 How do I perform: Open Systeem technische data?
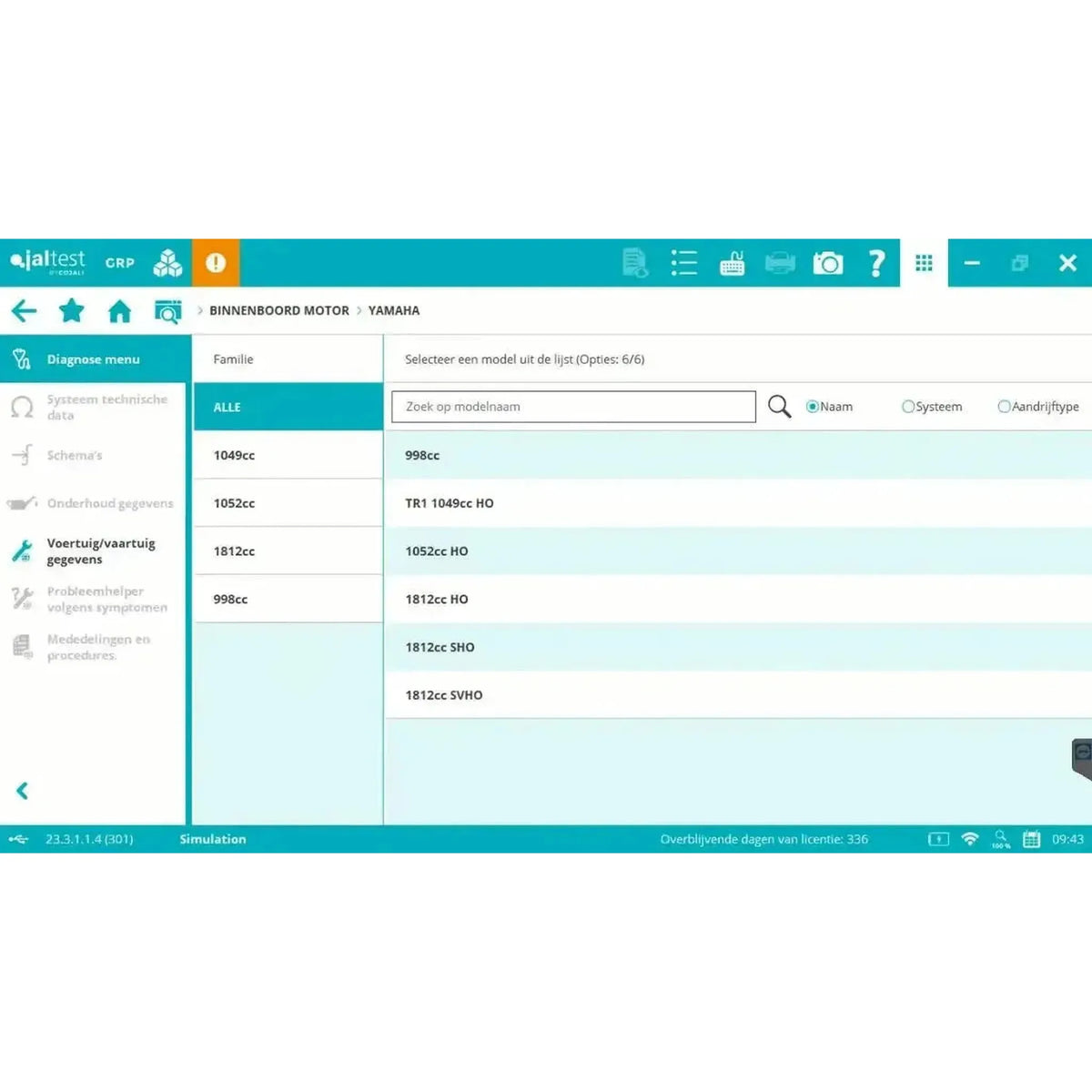pos(93,407)
